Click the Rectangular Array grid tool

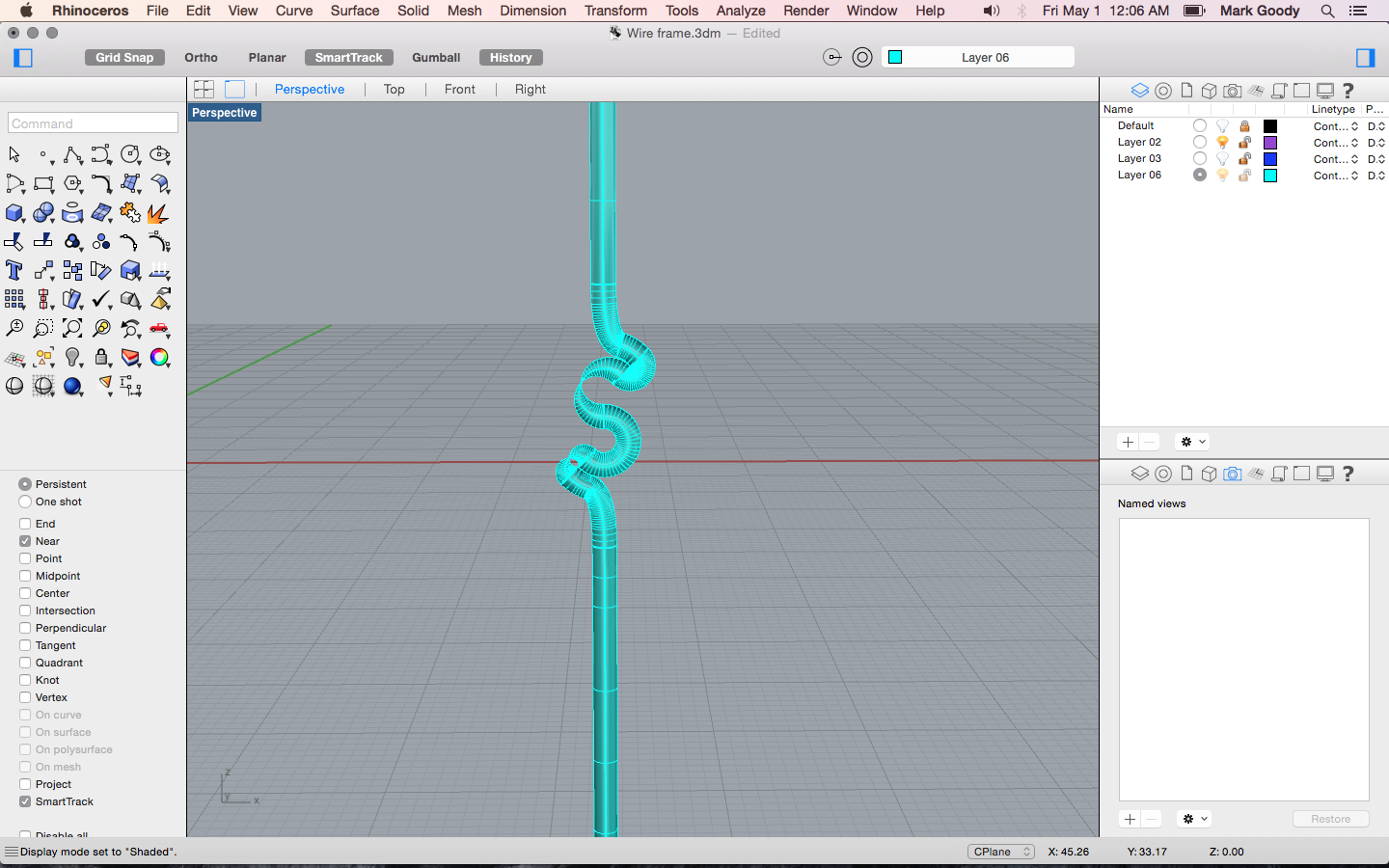click(x=14, y=300)
